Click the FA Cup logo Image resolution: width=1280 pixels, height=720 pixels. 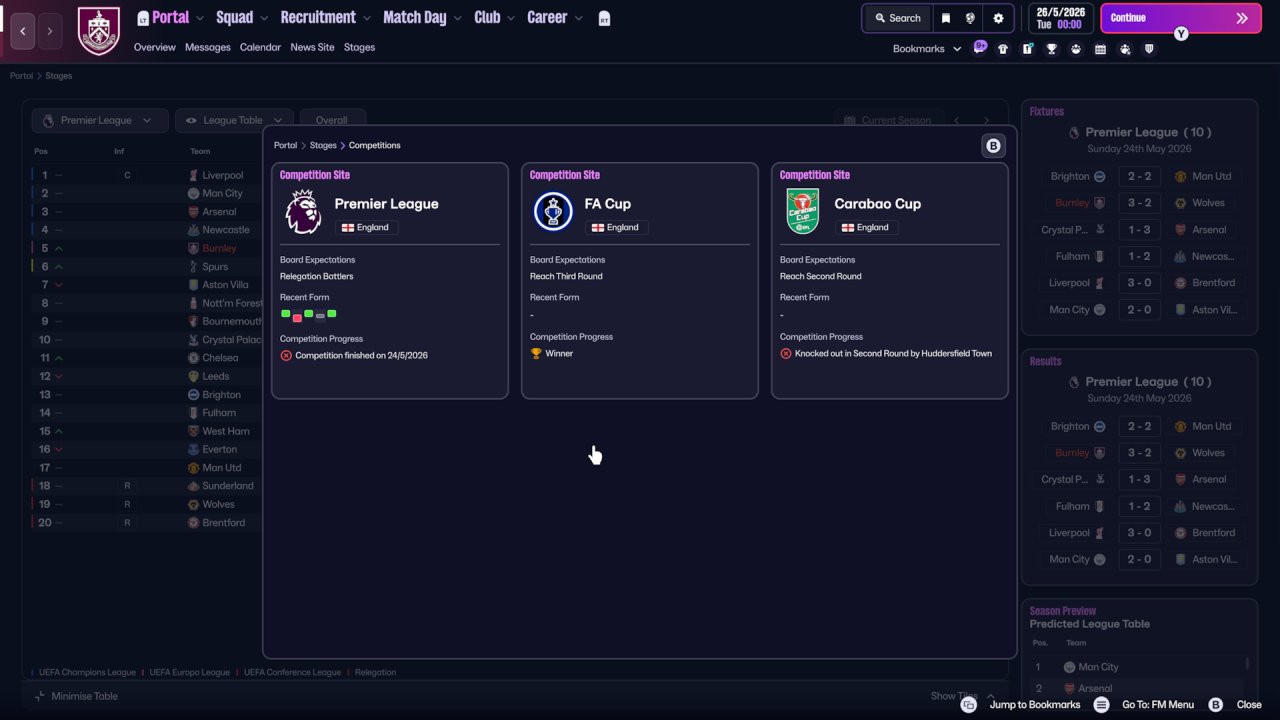tap(553, 212)
